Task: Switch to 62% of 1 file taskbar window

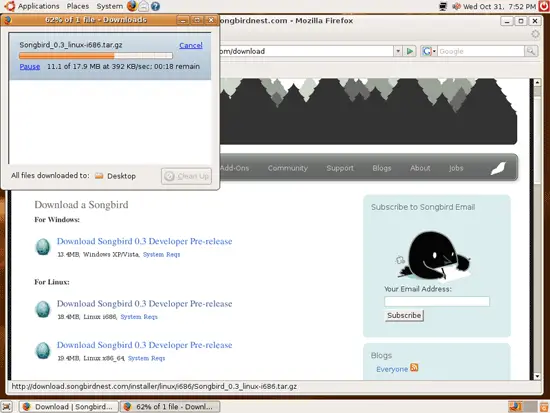Action: [170, 407]
